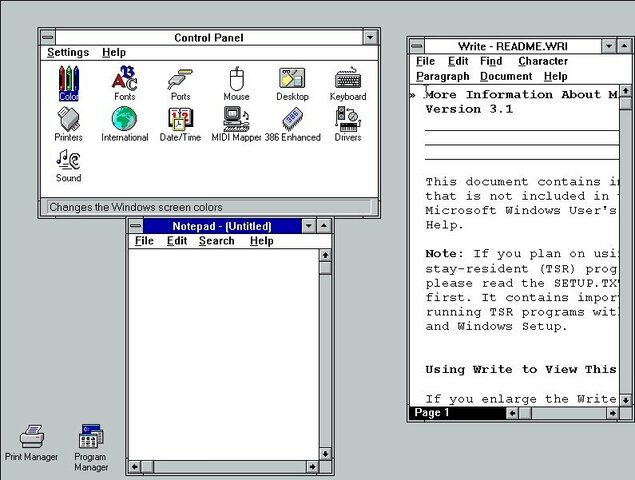Open Notepad's Search menu
The image size is (635, 480).
[217, 241]
